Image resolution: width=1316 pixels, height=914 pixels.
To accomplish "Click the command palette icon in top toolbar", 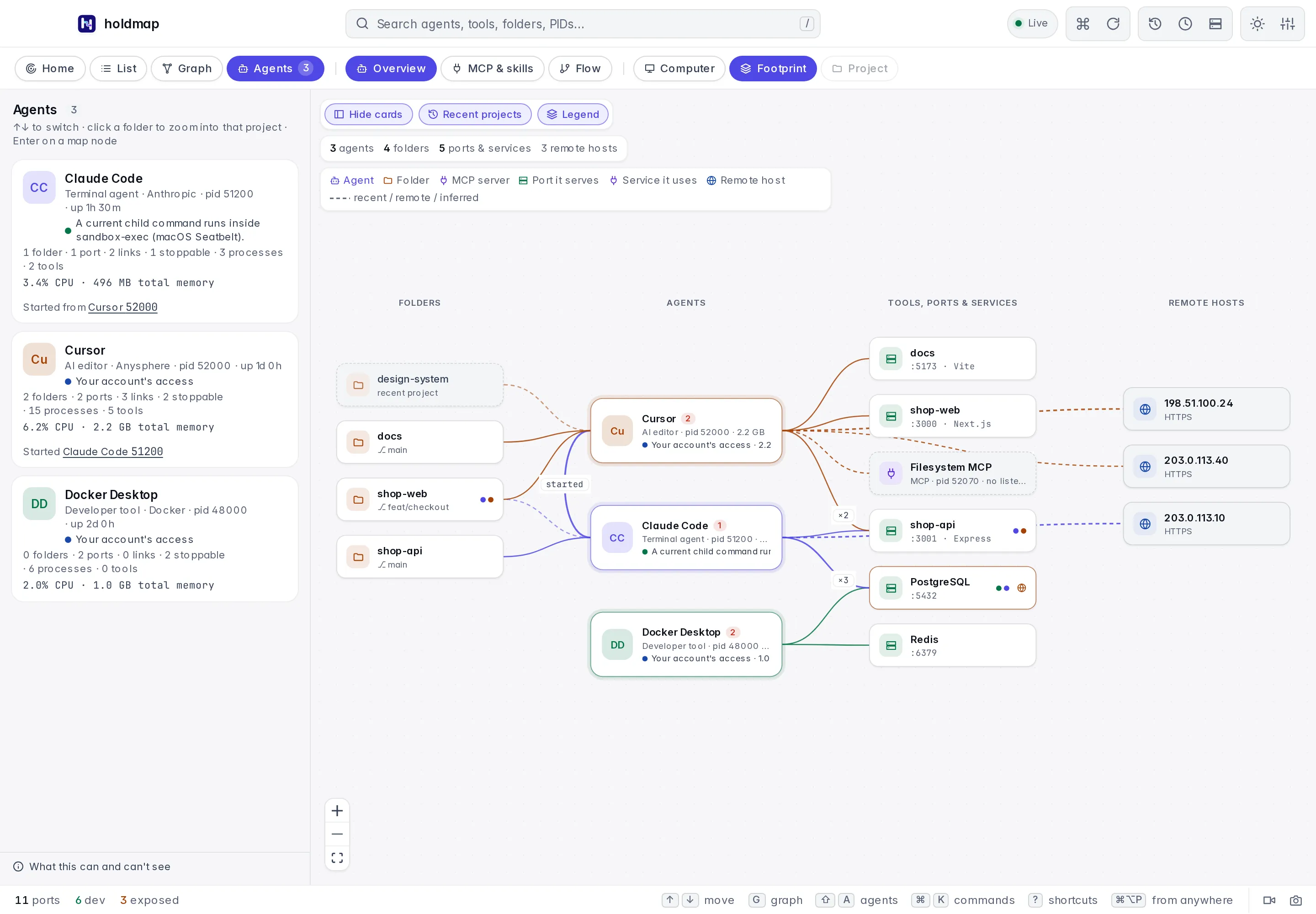I will pyautogui.click(x=1083, y=23).
